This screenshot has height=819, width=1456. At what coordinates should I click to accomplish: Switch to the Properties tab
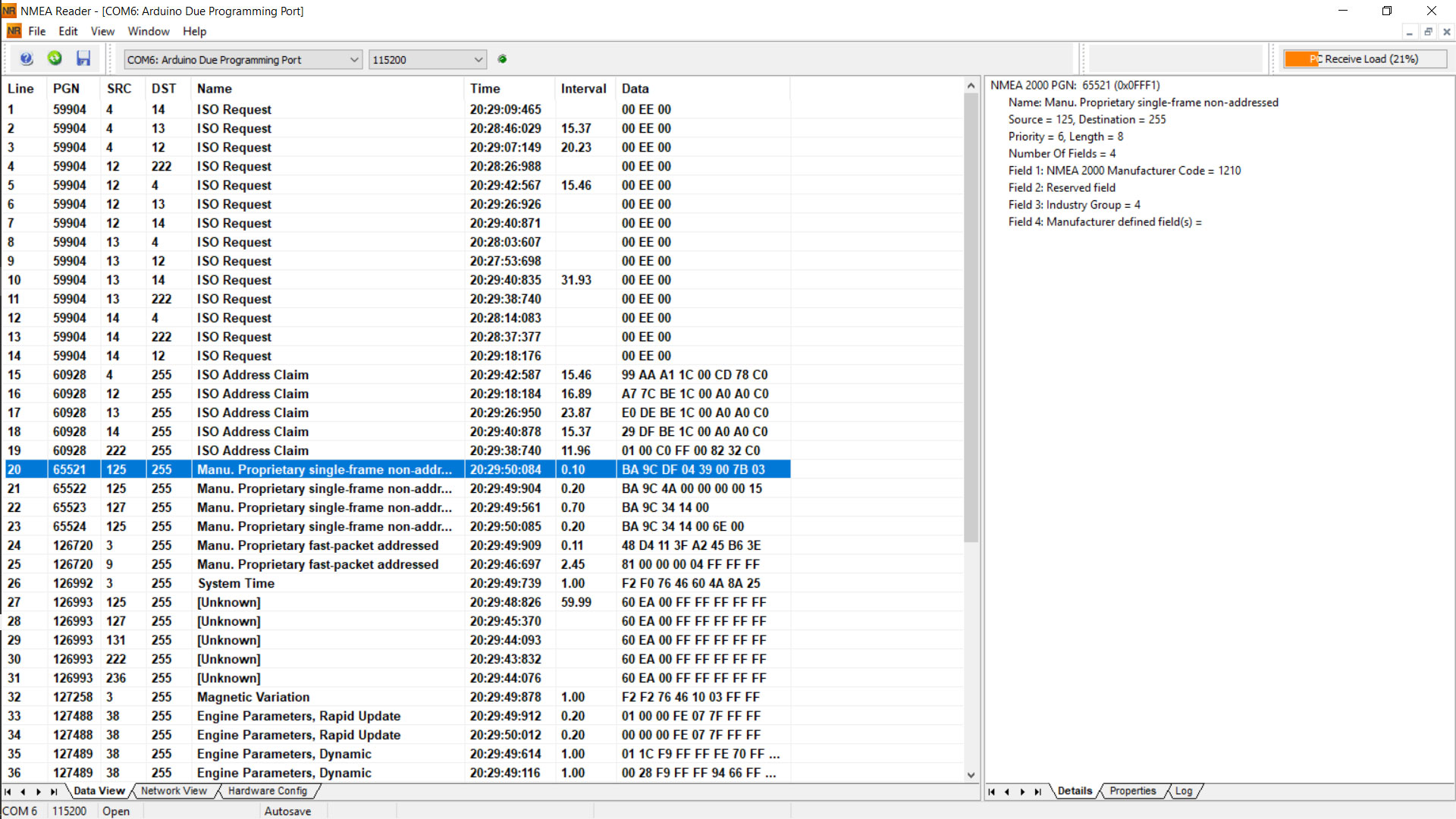click(1133, 791)
